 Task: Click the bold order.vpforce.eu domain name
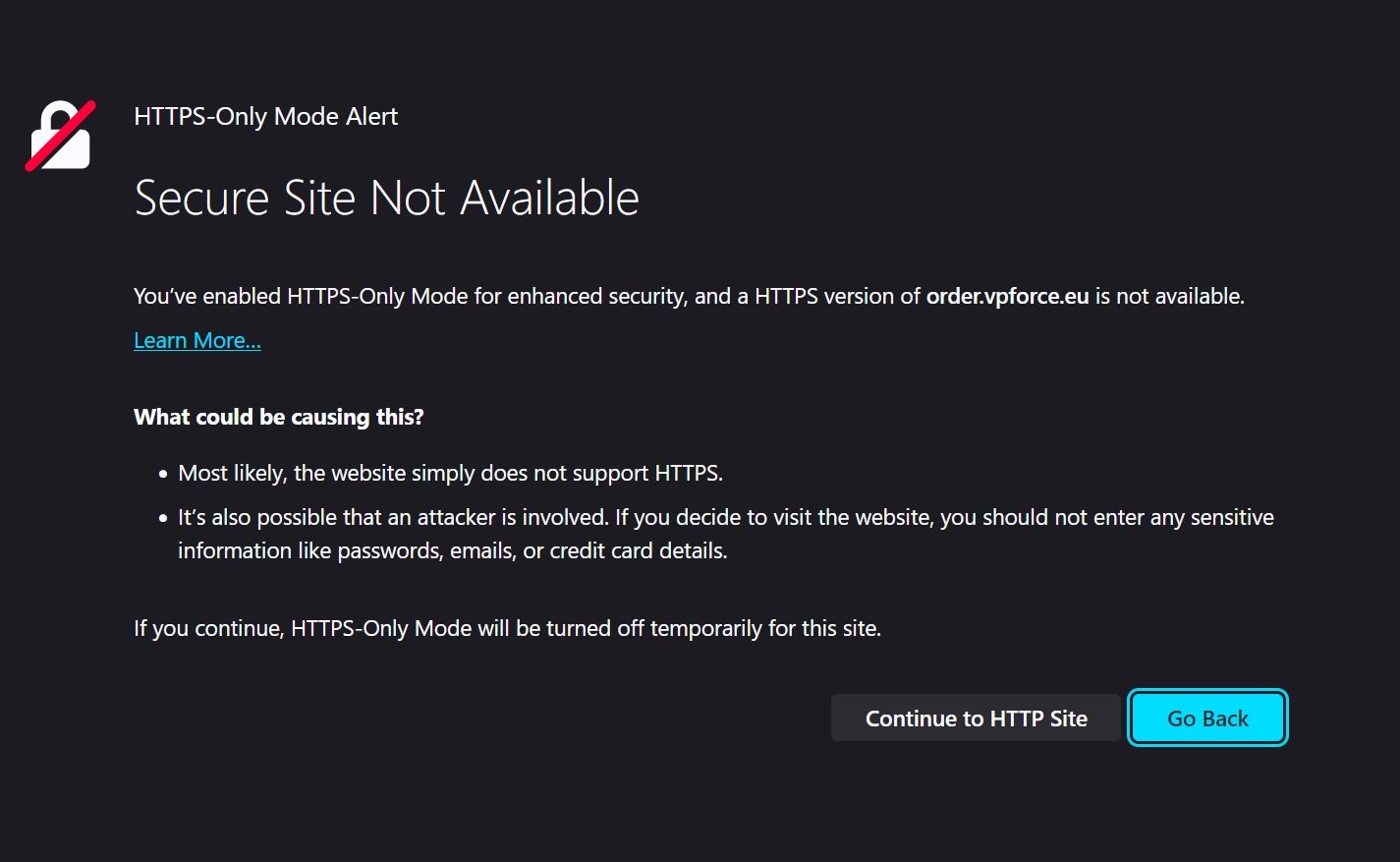(1007, 296)
